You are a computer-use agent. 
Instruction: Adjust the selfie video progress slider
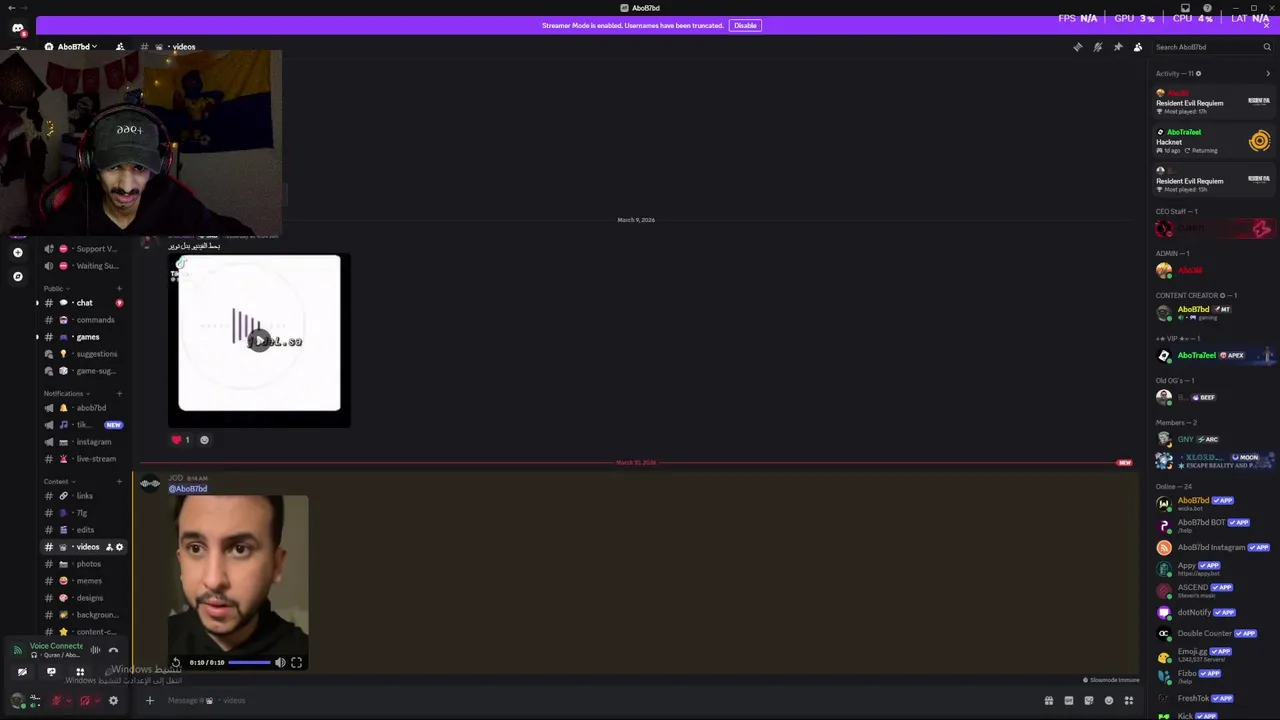pyautogui.click(x=250, y=662)
